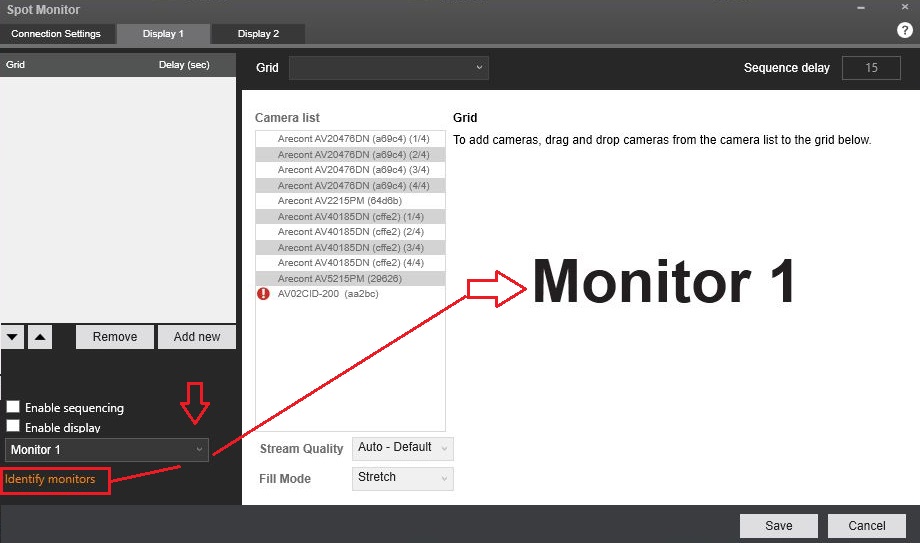This screenshot has width=920, height=543.
Task: Select Arecont AV20476DN (a69c4) (3/4)
Action: pyautogui.click(x=350, y=170)
